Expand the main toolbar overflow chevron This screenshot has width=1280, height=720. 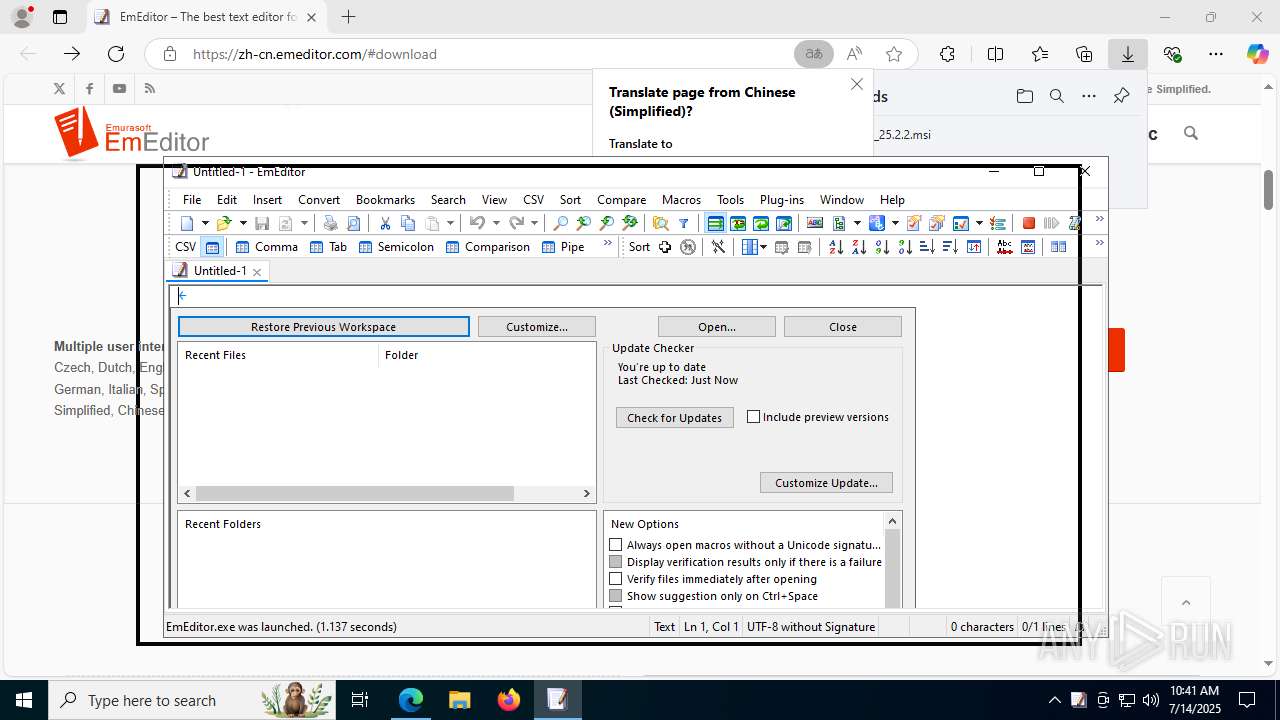(1100, 219)
